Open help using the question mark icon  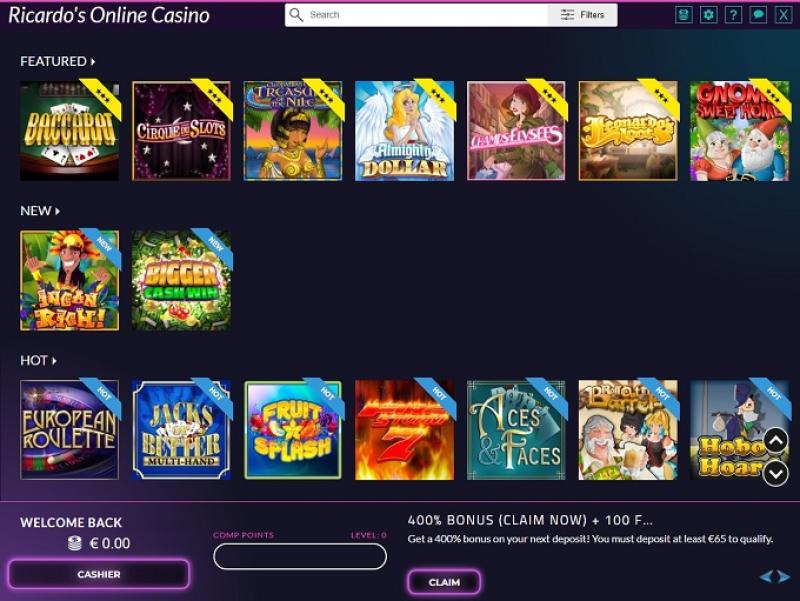click(x=733, y=15)
